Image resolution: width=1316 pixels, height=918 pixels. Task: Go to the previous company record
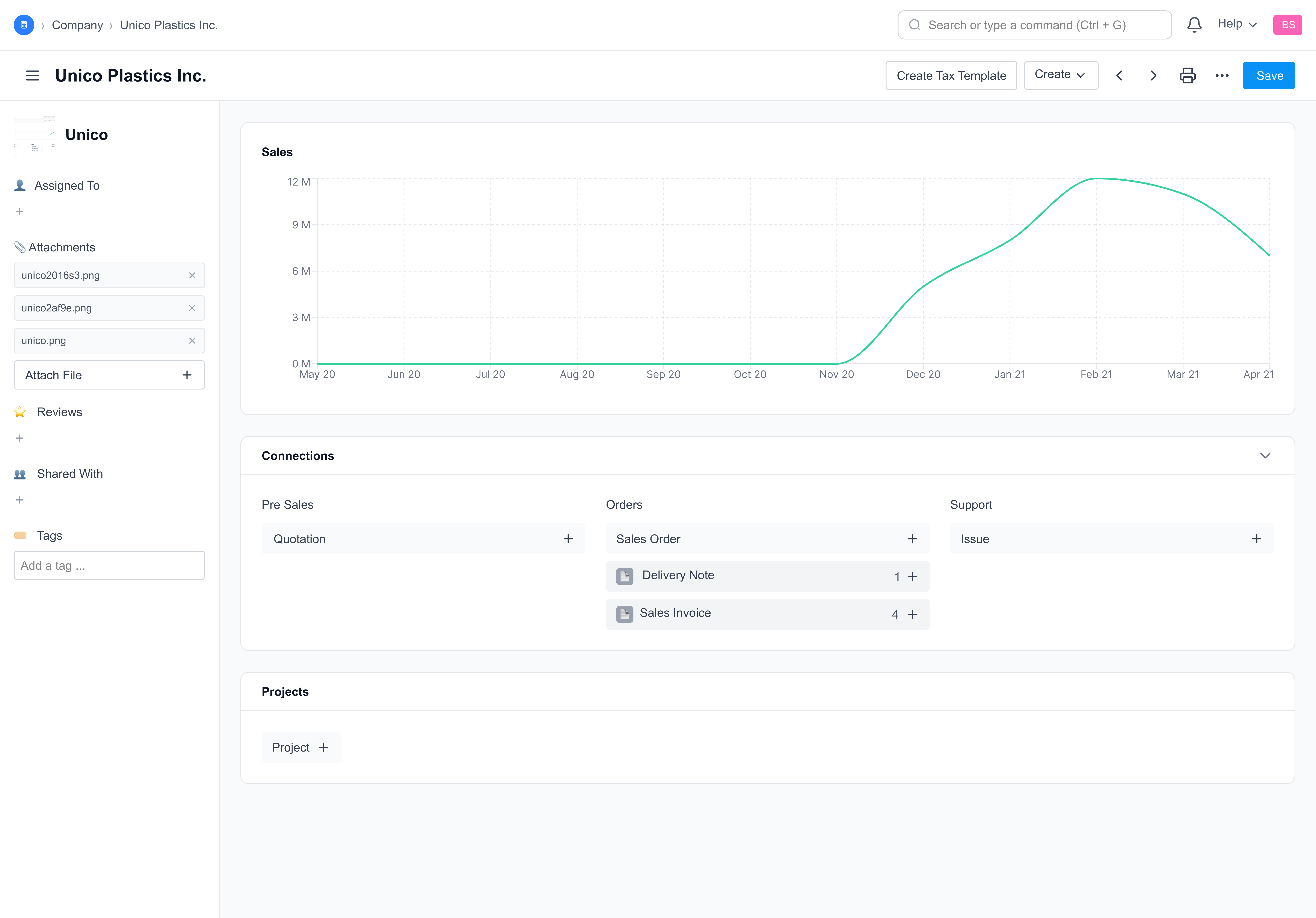tap(1119, 76)
